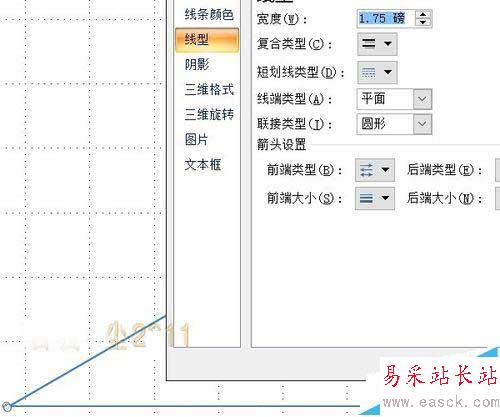Open the 文本框 category
The image size is (500, 417).
pos(203,164)
